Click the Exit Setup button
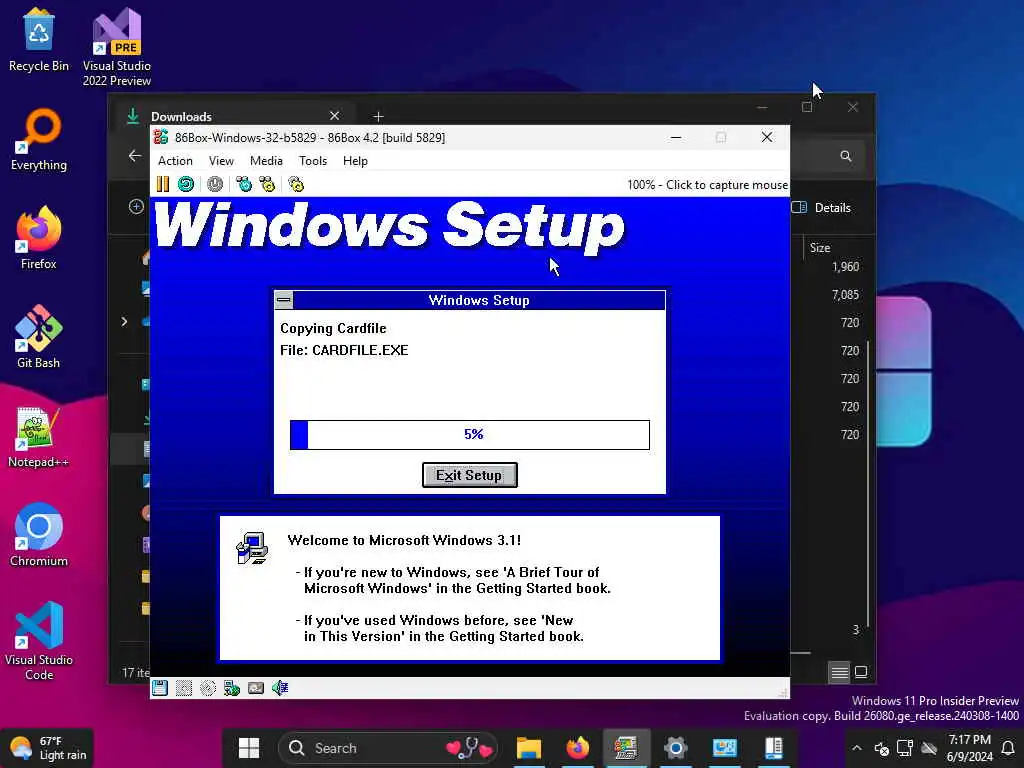This screenshot has height=768, width=1024. point(470,475)
